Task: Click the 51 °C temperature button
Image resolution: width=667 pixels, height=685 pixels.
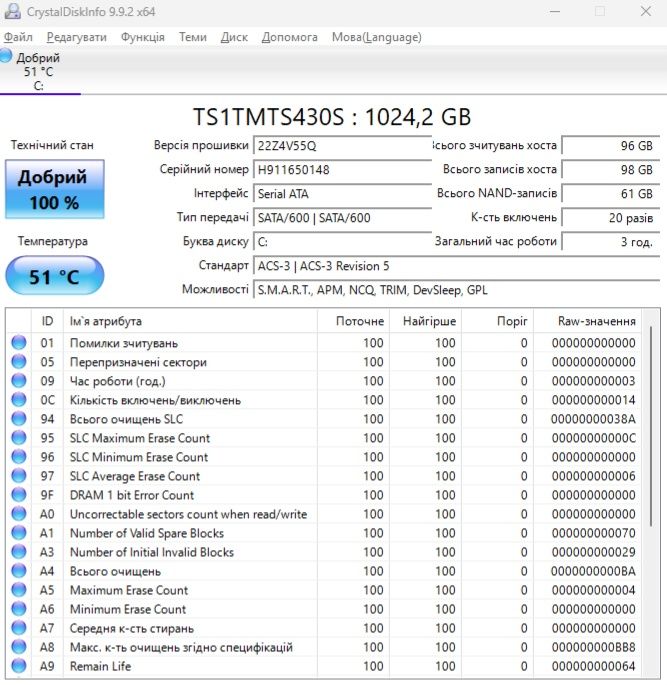Action: tap(55, 276)
